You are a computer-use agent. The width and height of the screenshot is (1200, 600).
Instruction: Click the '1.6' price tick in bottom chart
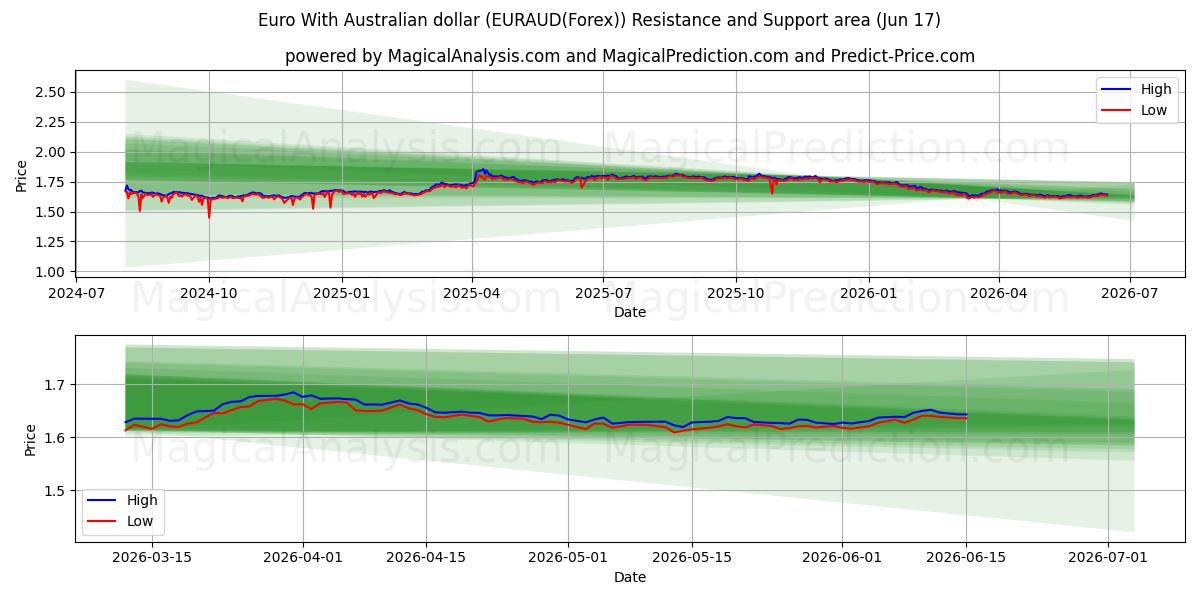pyautogui.click(x=56, y=438)
